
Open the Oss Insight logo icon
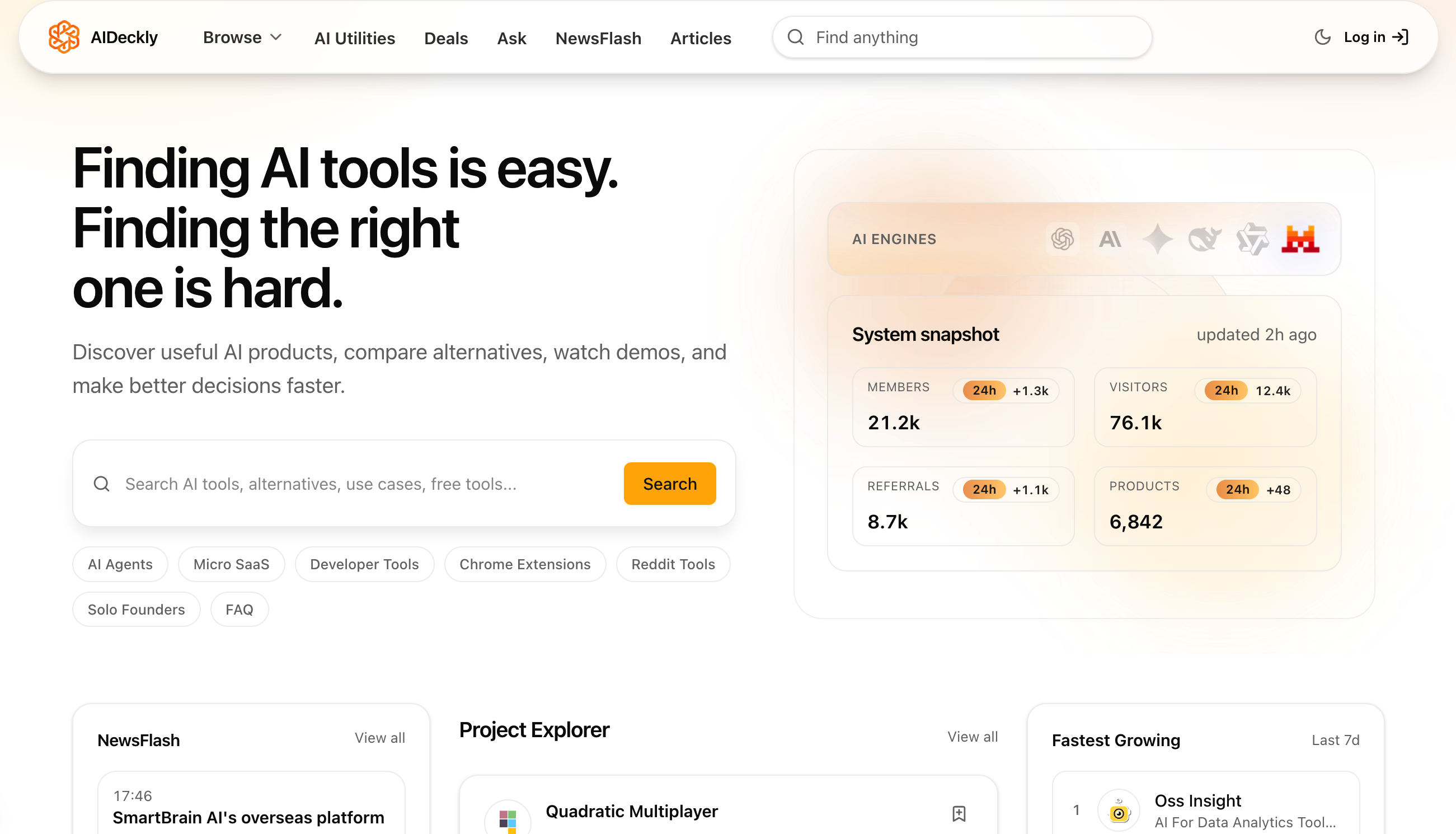point(1118,810)
